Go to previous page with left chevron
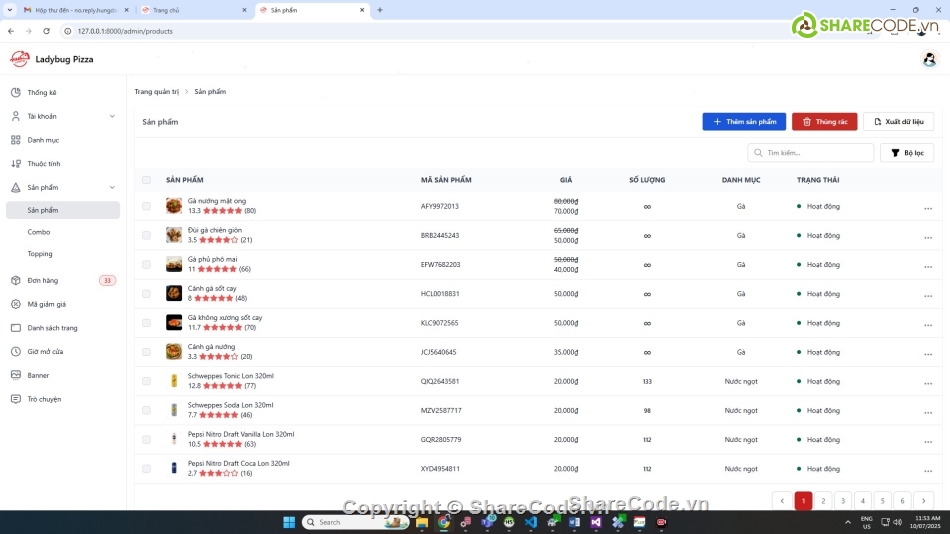950x534 pixels. point(782,501)
